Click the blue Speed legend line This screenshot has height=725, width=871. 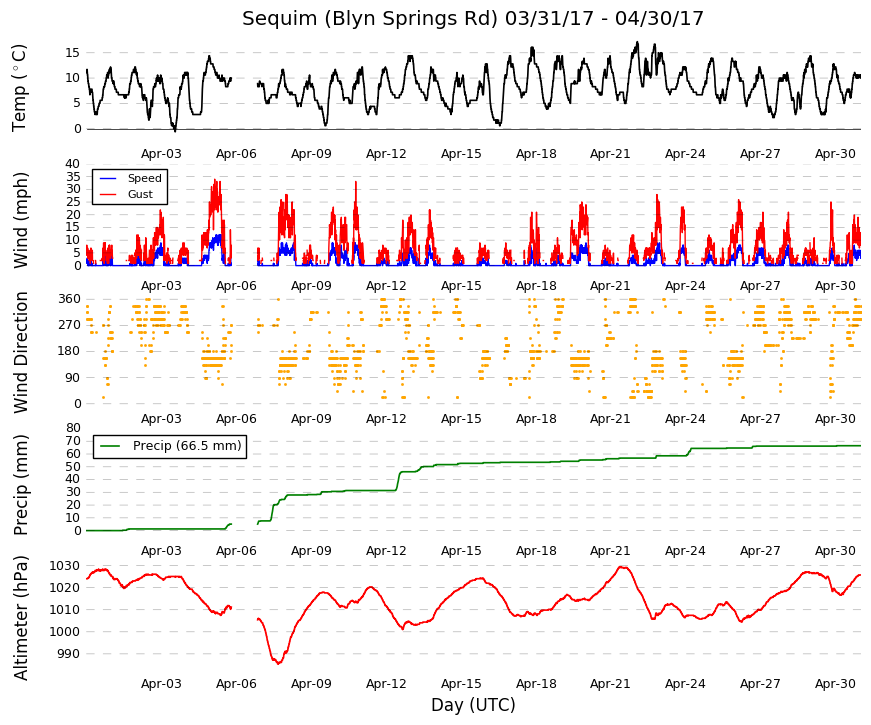pyautogui.click(x=108, y=178)
